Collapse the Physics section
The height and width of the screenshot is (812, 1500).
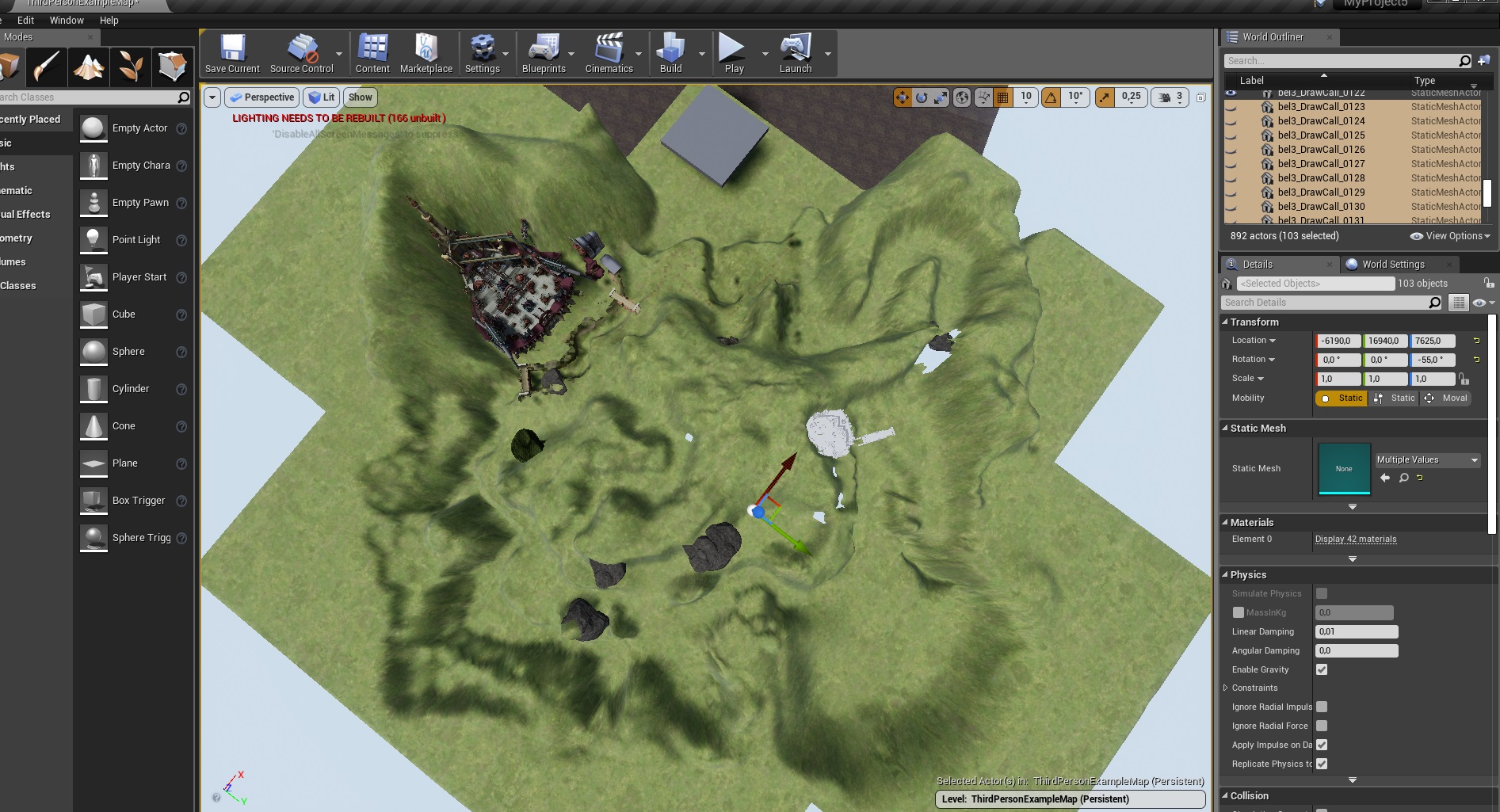pyautogui.click(x=1225, y=574)
